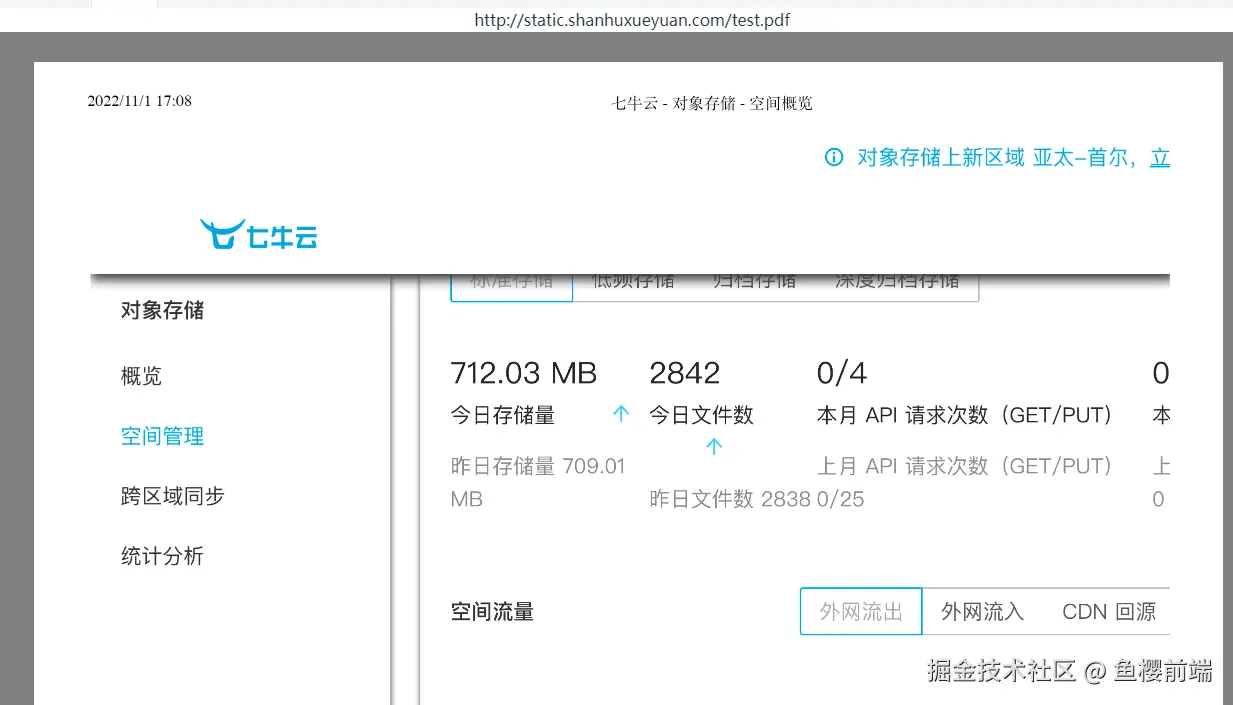Screen dimensions: 1233x705
Task: Click the 2022/11/1 17:08 timestamp
Action: click(x=140, y=101)
